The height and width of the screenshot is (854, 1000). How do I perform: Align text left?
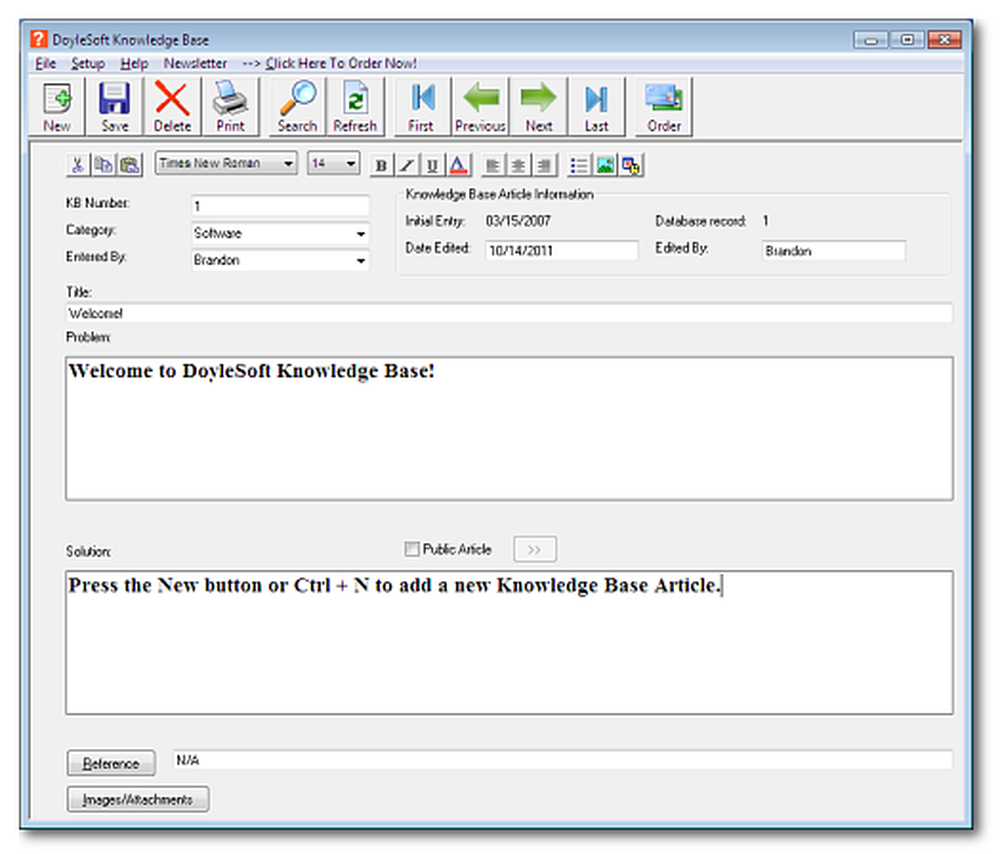point(493,166)
